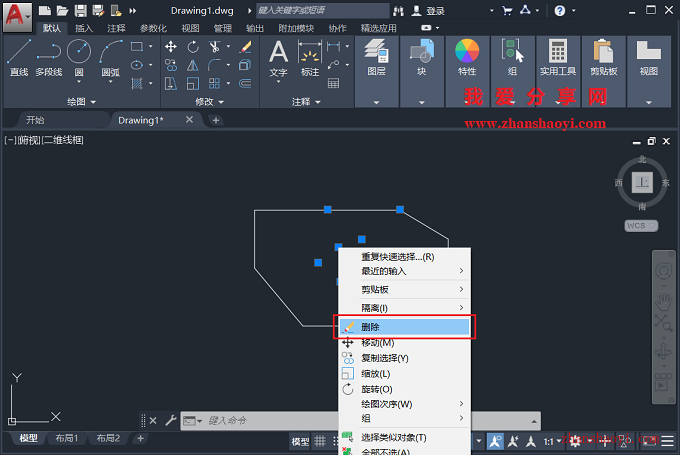Click the Move tool in Modify panel

coord(171,46)
